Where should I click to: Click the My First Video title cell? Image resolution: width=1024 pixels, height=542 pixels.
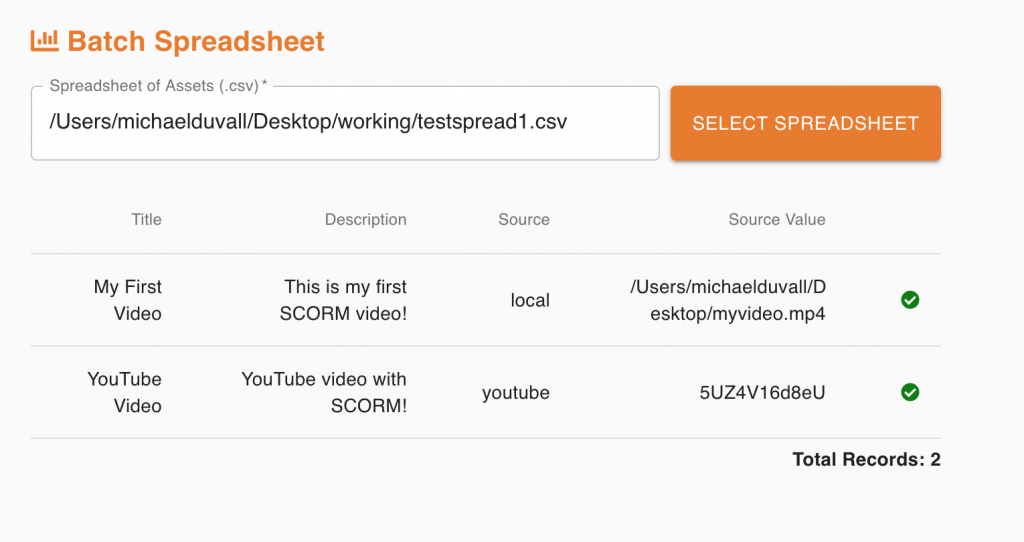coord(127,300)
